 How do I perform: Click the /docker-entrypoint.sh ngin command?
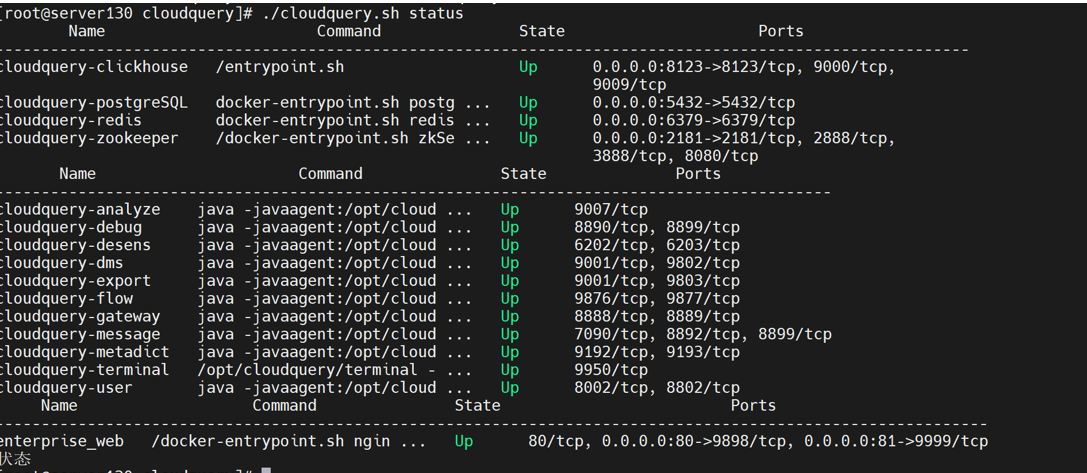(x=288, y=441)
